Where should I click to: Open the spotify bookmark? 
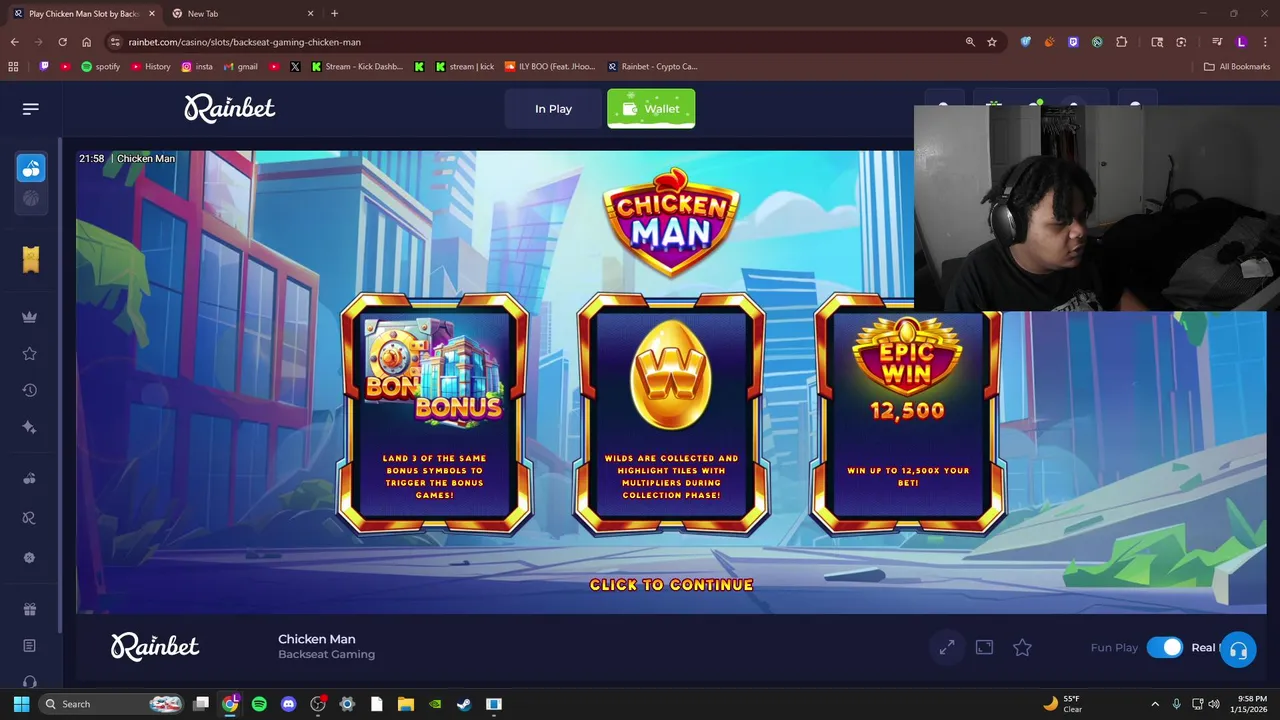(x=100, y=67)
